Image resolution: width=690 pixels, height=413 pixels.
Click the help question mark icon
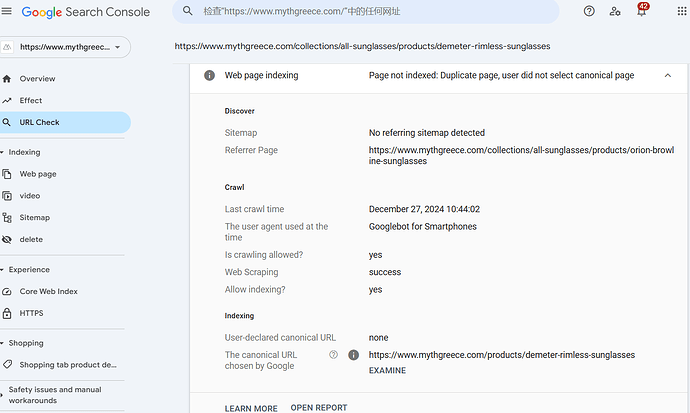pos(589,12)
